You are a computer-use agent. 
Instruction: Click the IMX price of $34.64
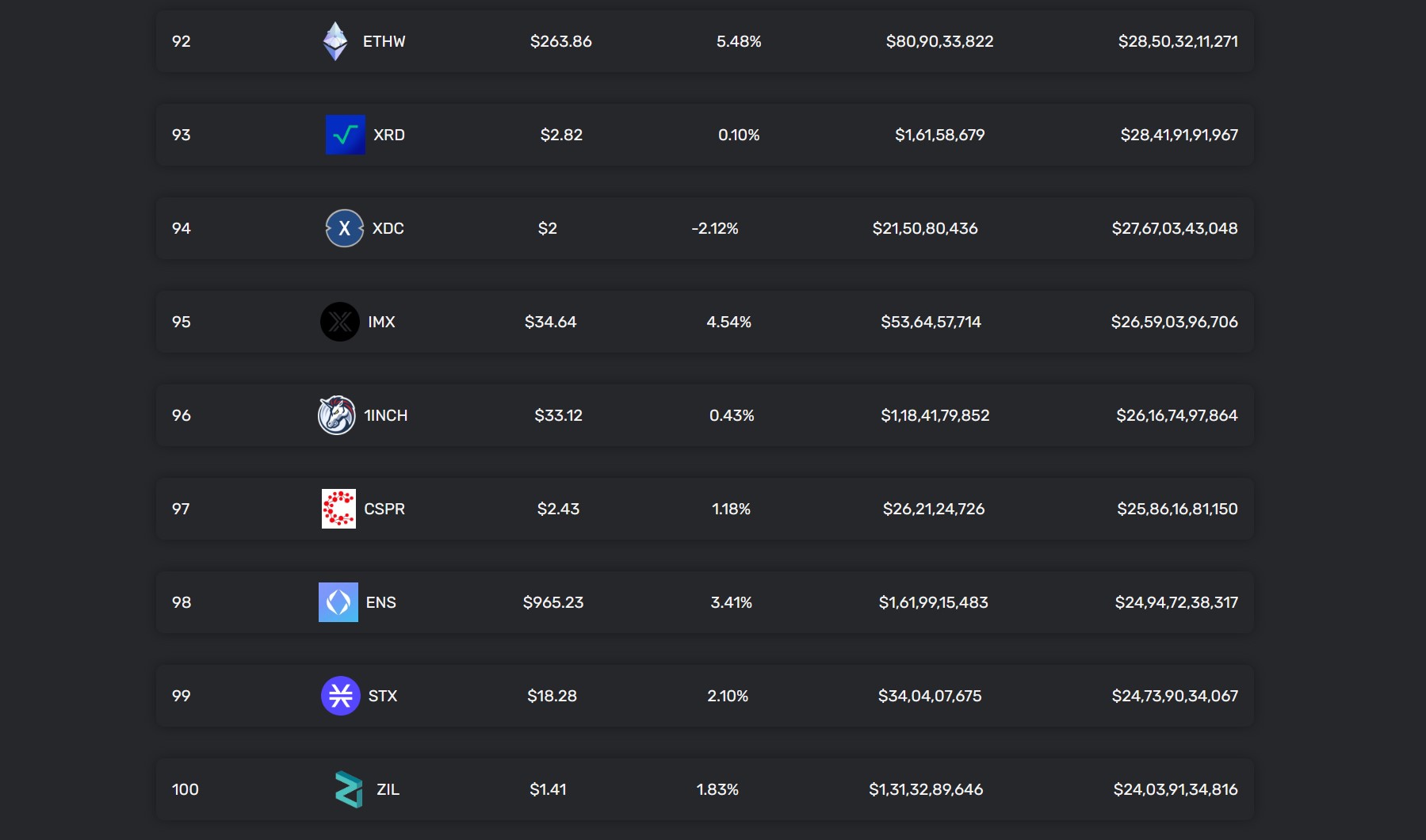[x=552, y=322]
